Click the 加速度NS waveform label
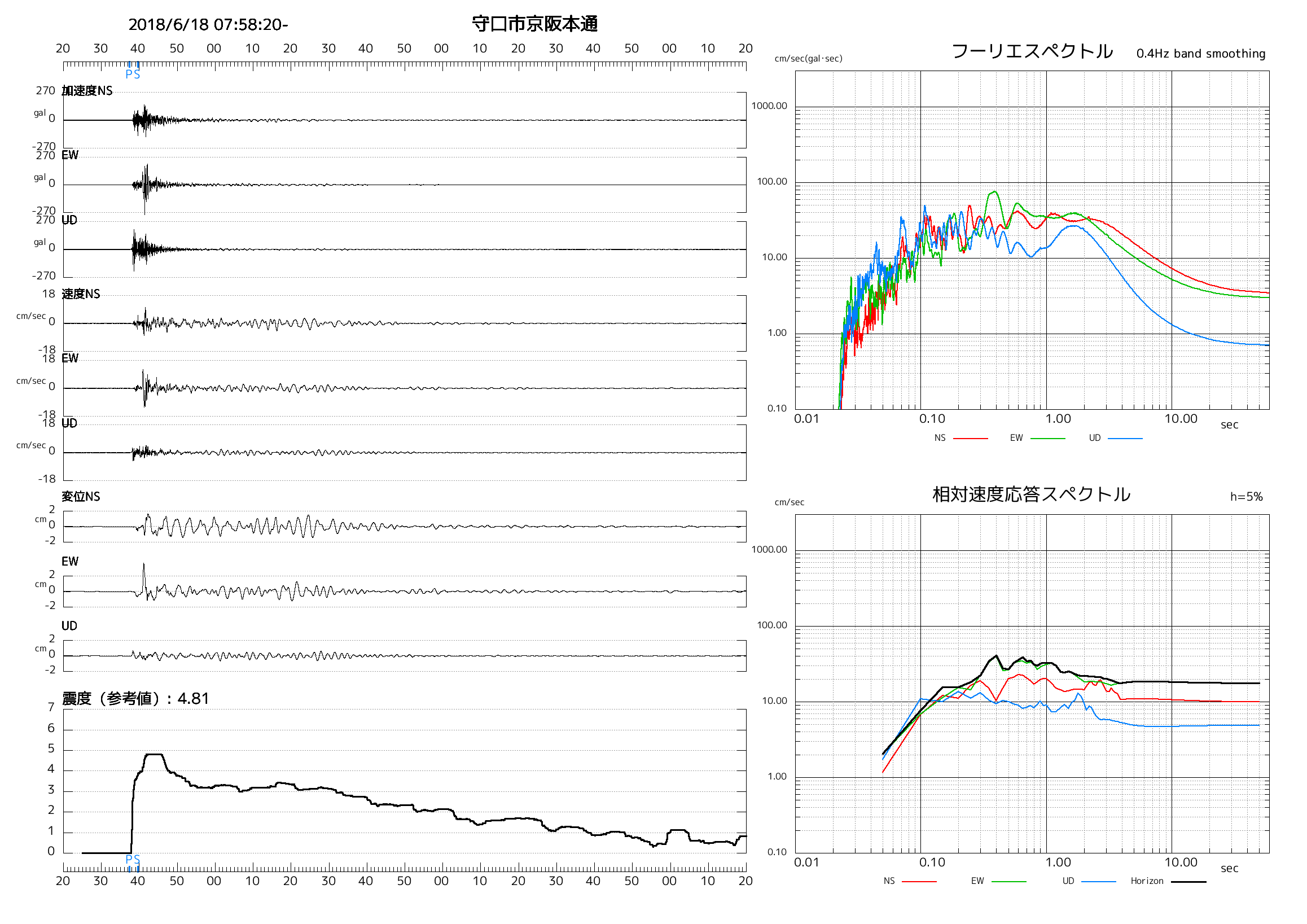The width and height of the screenshot is (1307, 924). tap(87, 91)
